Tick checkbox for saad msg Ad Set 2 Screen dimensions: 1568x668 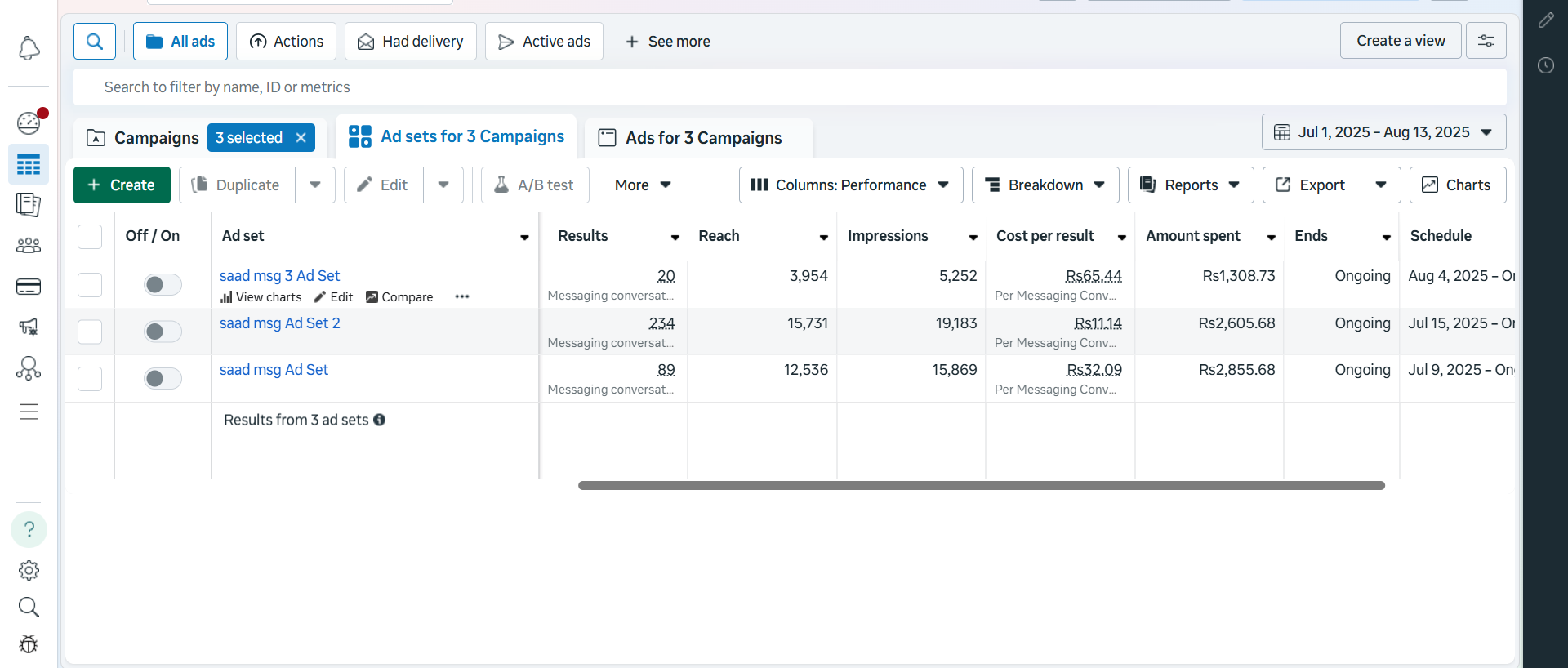[90, 332]
